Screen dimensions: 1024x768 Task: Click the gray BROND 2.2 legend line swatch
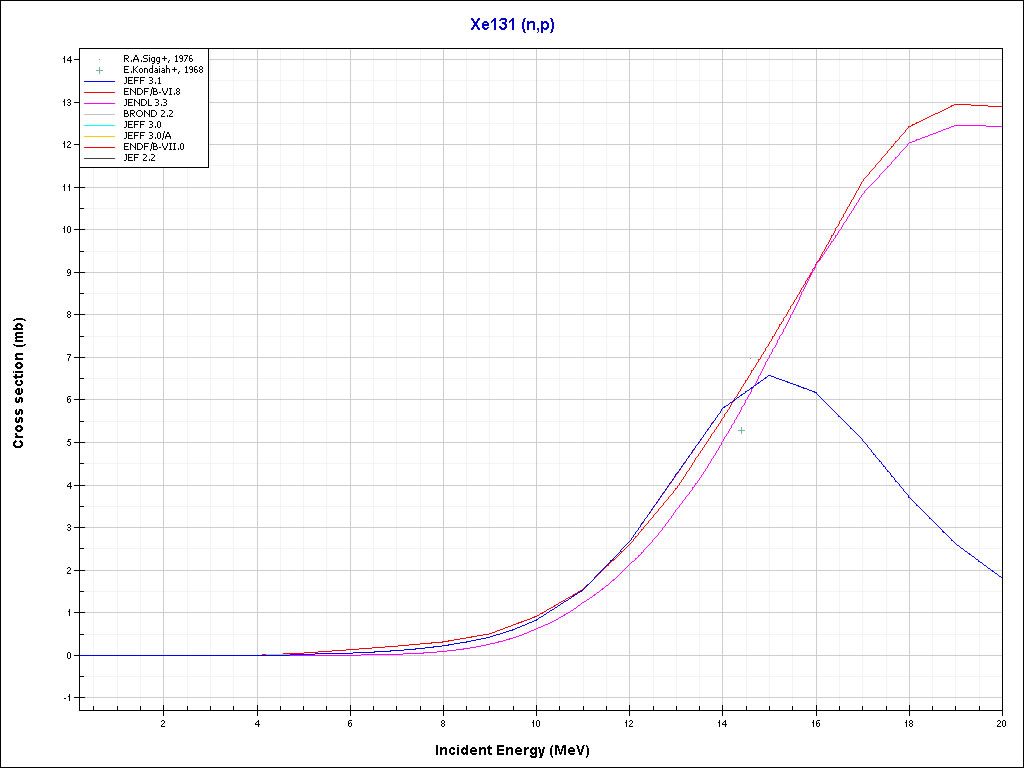pyautogui.click(x=99, y=114)
